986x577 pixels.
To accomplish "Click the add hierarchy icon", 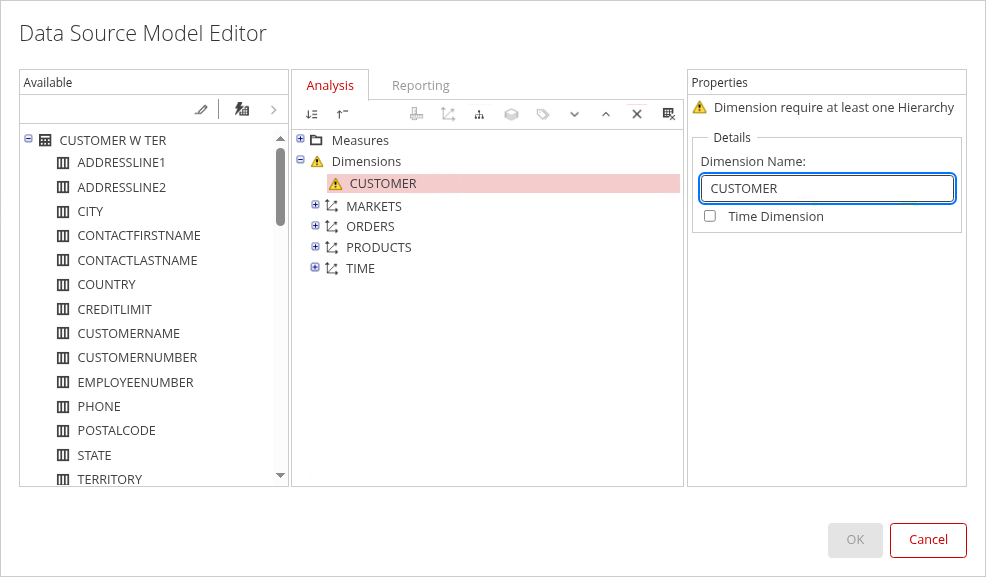I will [x=479, y=115].
